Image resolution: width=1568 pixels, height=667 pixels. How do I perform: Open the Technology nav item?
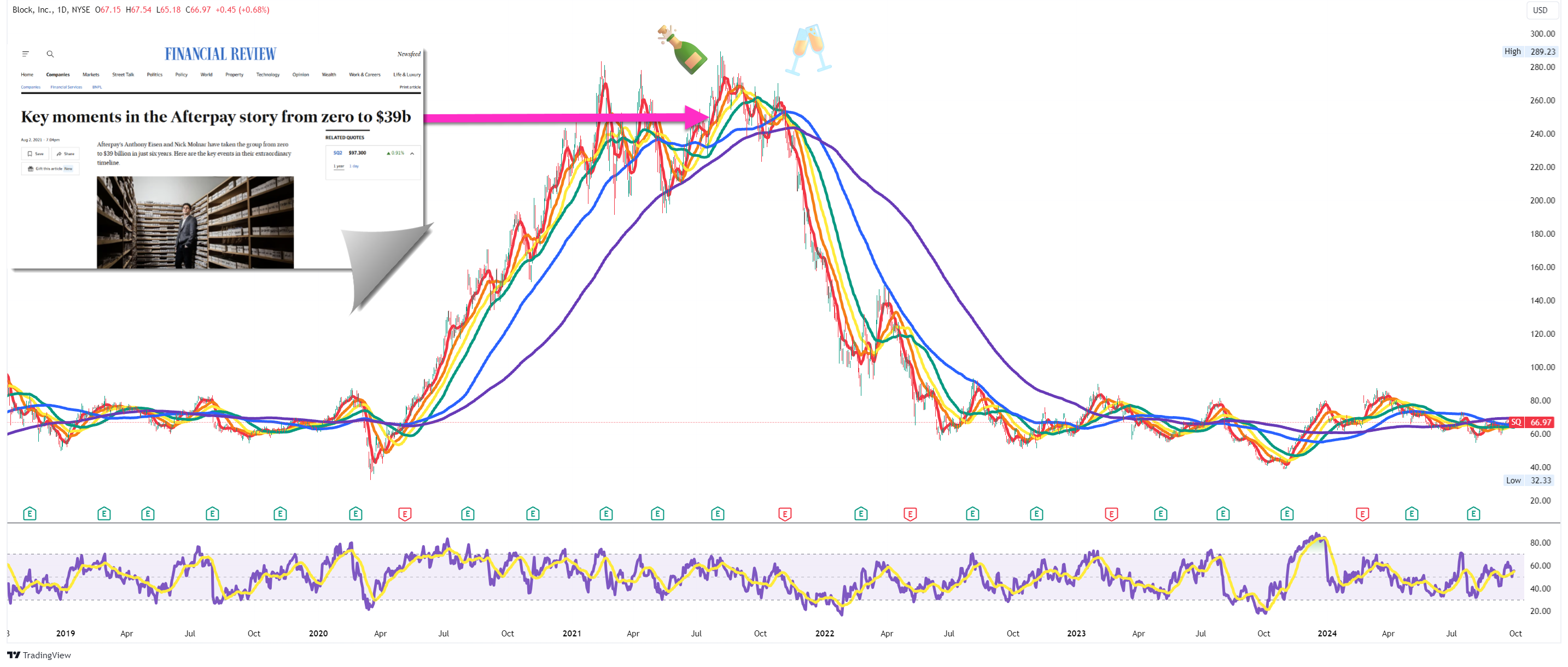pos(268,75)
